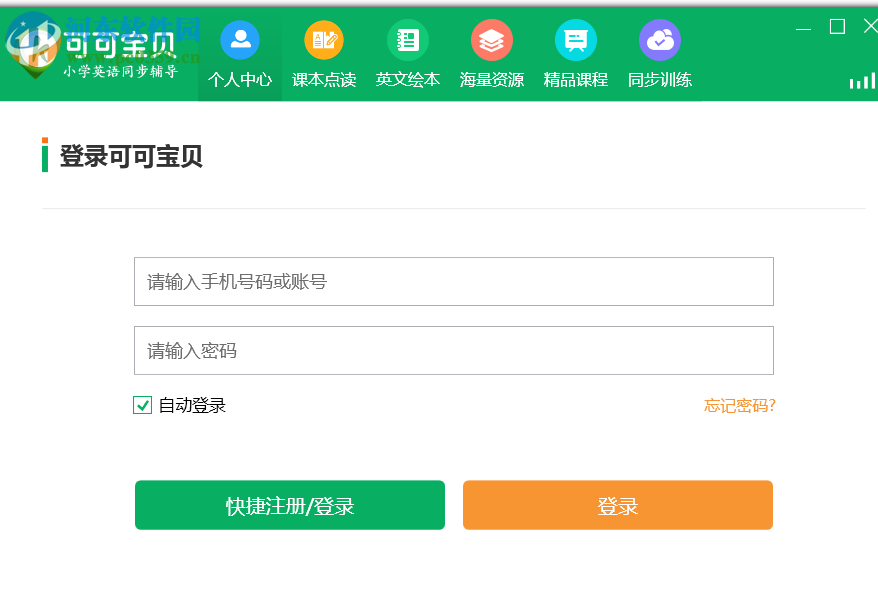Uncheck the 自动登录 auto-login checkbox

coord(142,405)
